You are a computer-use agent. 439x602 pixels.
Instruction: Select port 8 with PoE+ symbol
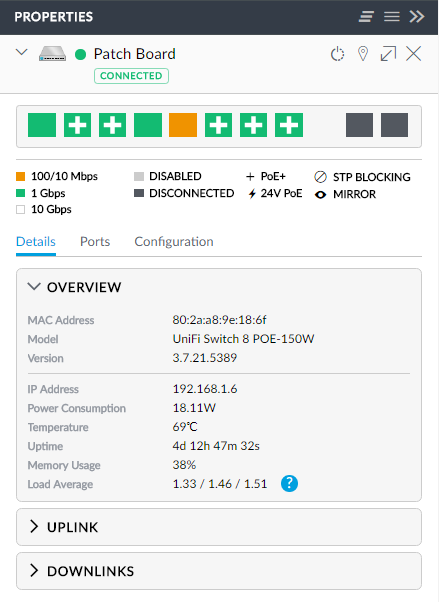[x=289, y=125]
